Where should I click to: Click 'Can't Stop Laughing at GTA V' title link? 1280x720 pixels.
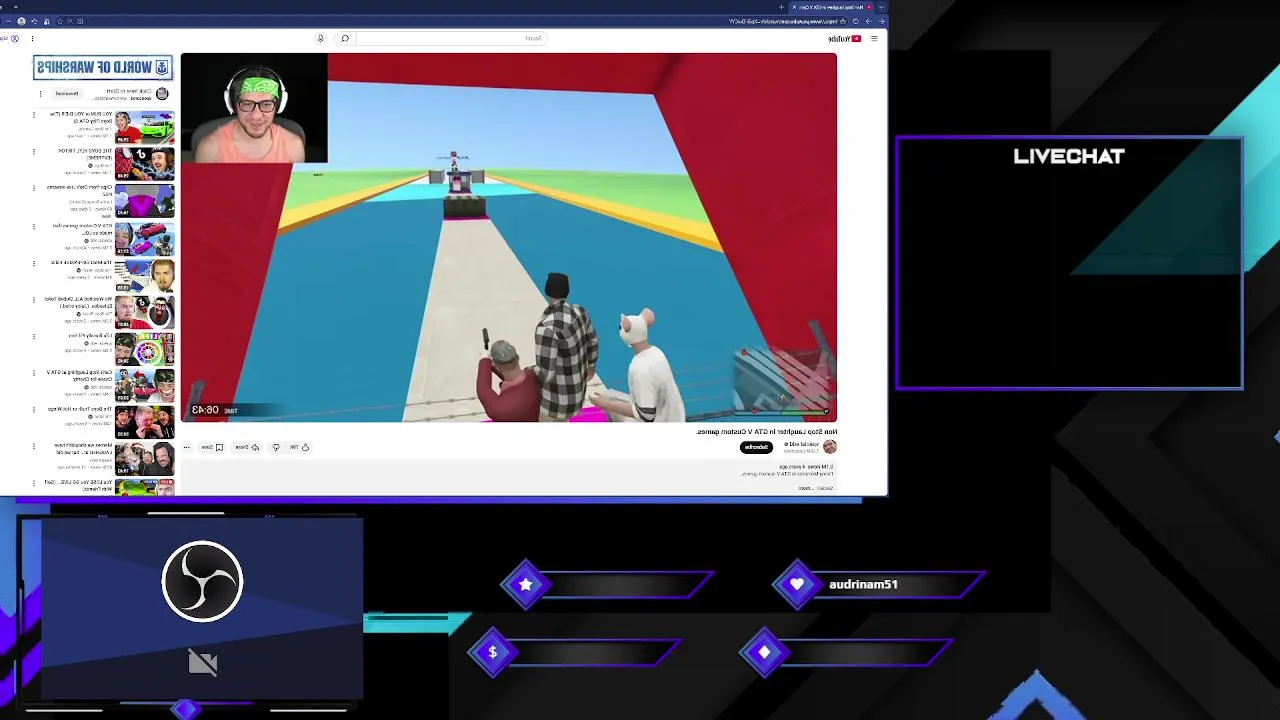tap(79, 376)
